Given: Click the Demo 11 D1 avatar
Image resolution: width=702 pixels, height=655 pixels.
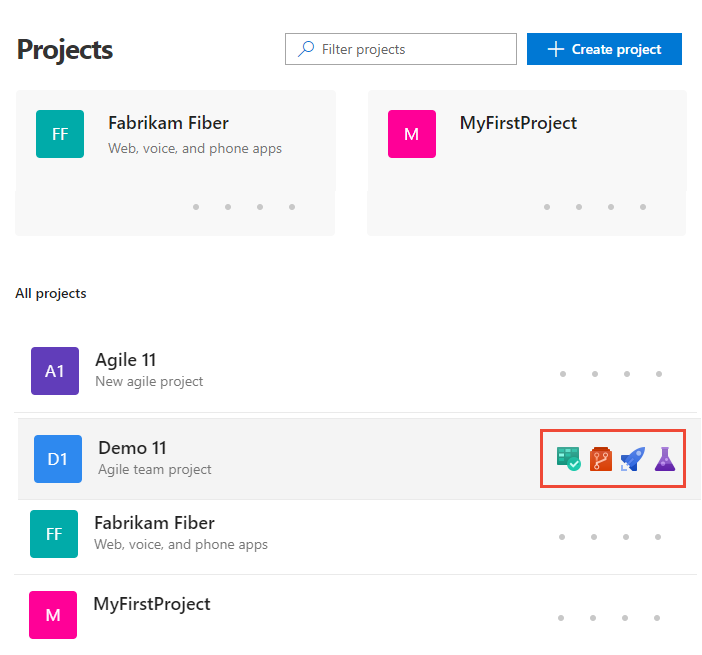Looking at the screenshot, I should pyautogui.click(x=58, y=459).
